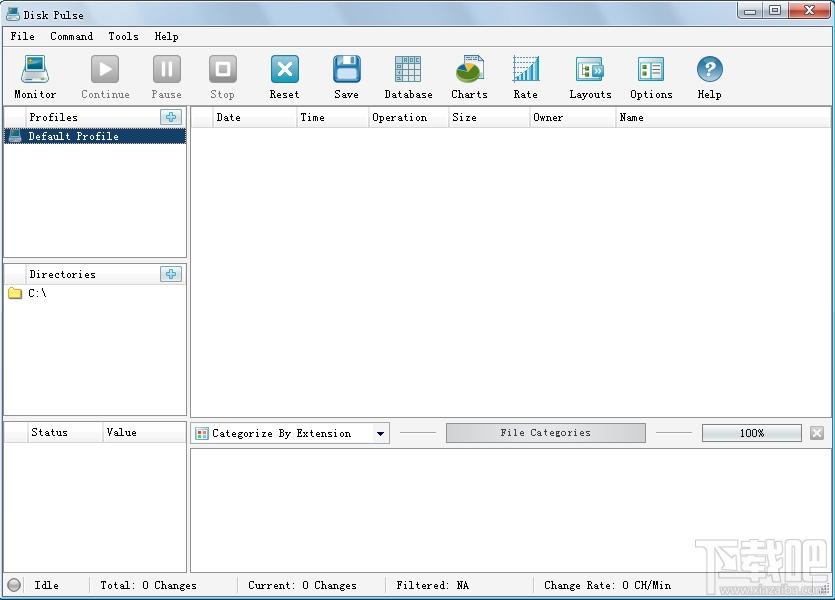Show the Charts pie icon

point(469,69)
